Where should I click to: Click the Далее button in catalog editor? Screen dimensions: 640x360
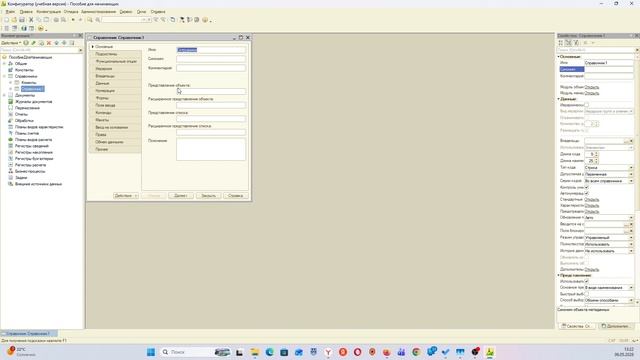click(x=181, y=196)
